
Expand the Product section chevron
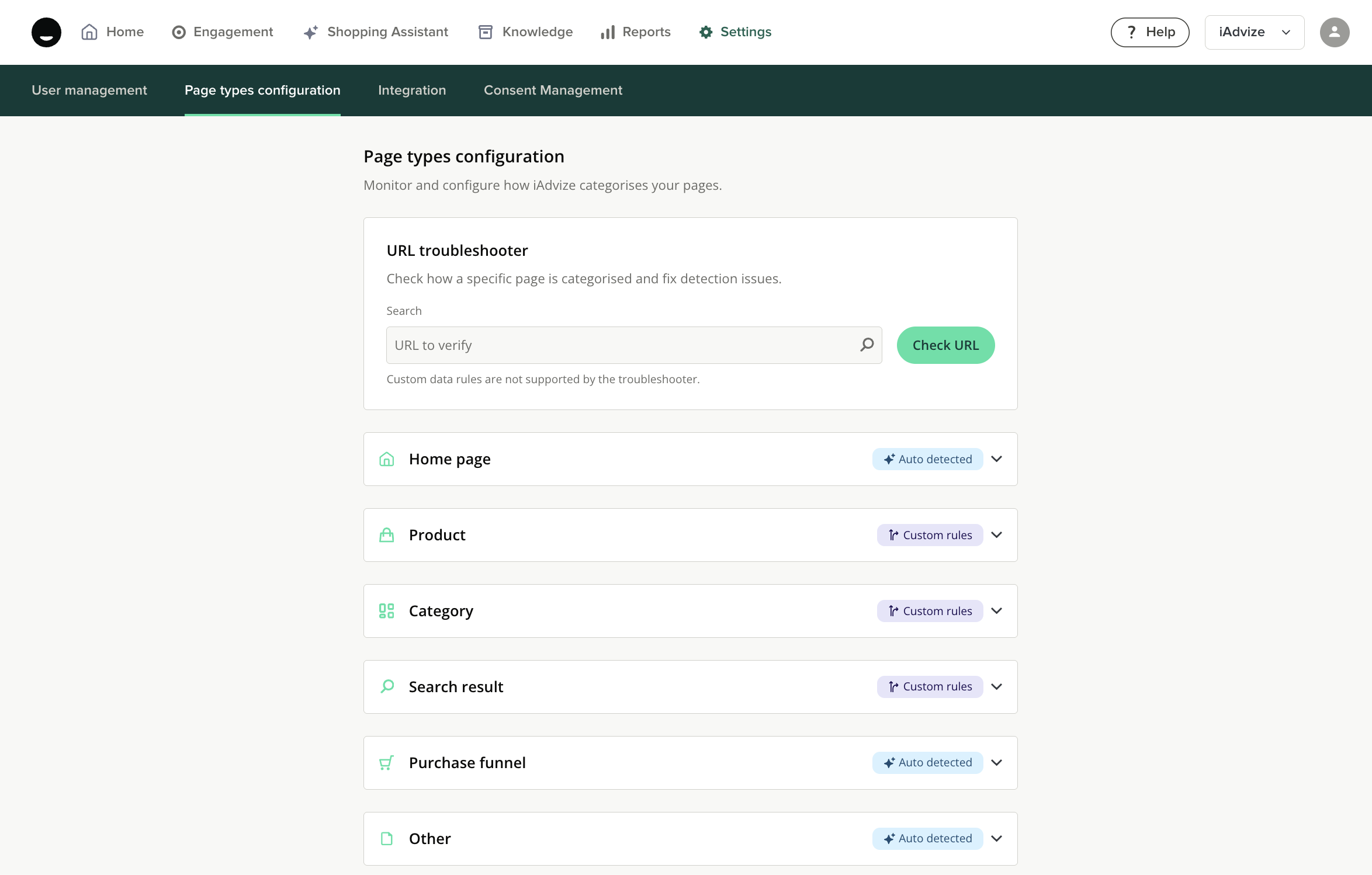point(997,535)
